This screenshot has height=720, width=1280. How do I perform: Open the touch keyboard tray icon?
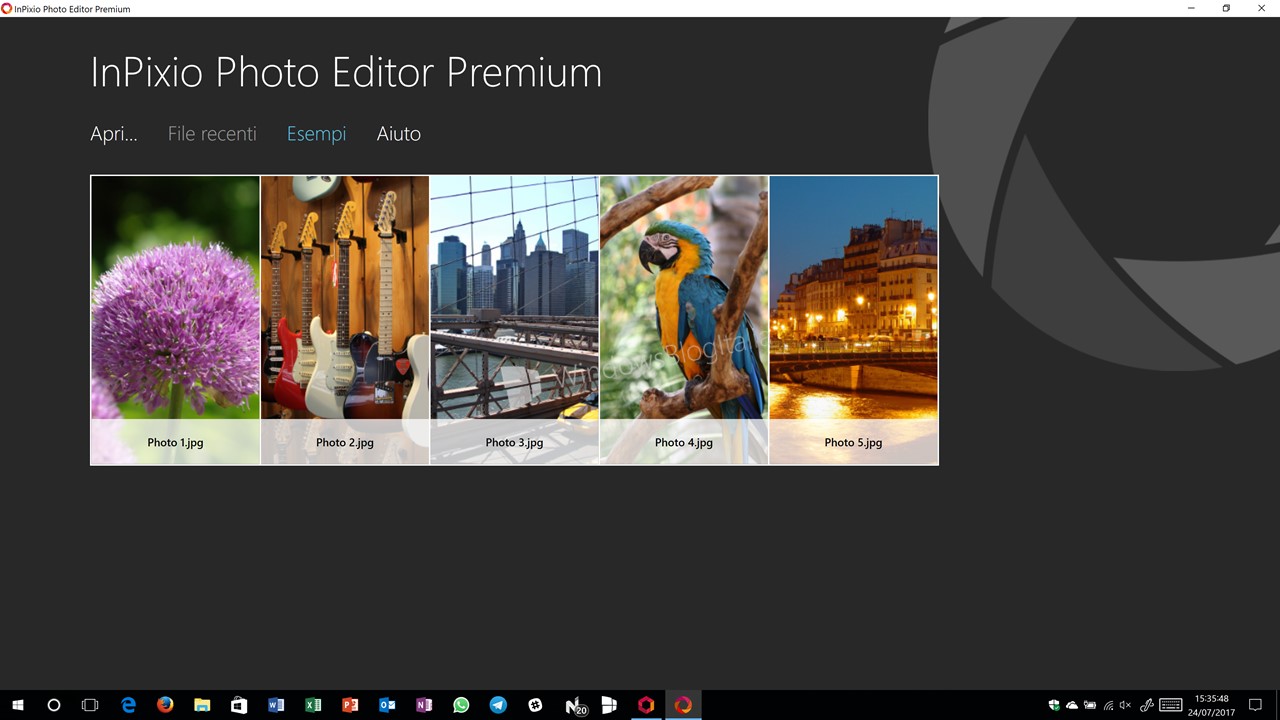(1171, 705)
